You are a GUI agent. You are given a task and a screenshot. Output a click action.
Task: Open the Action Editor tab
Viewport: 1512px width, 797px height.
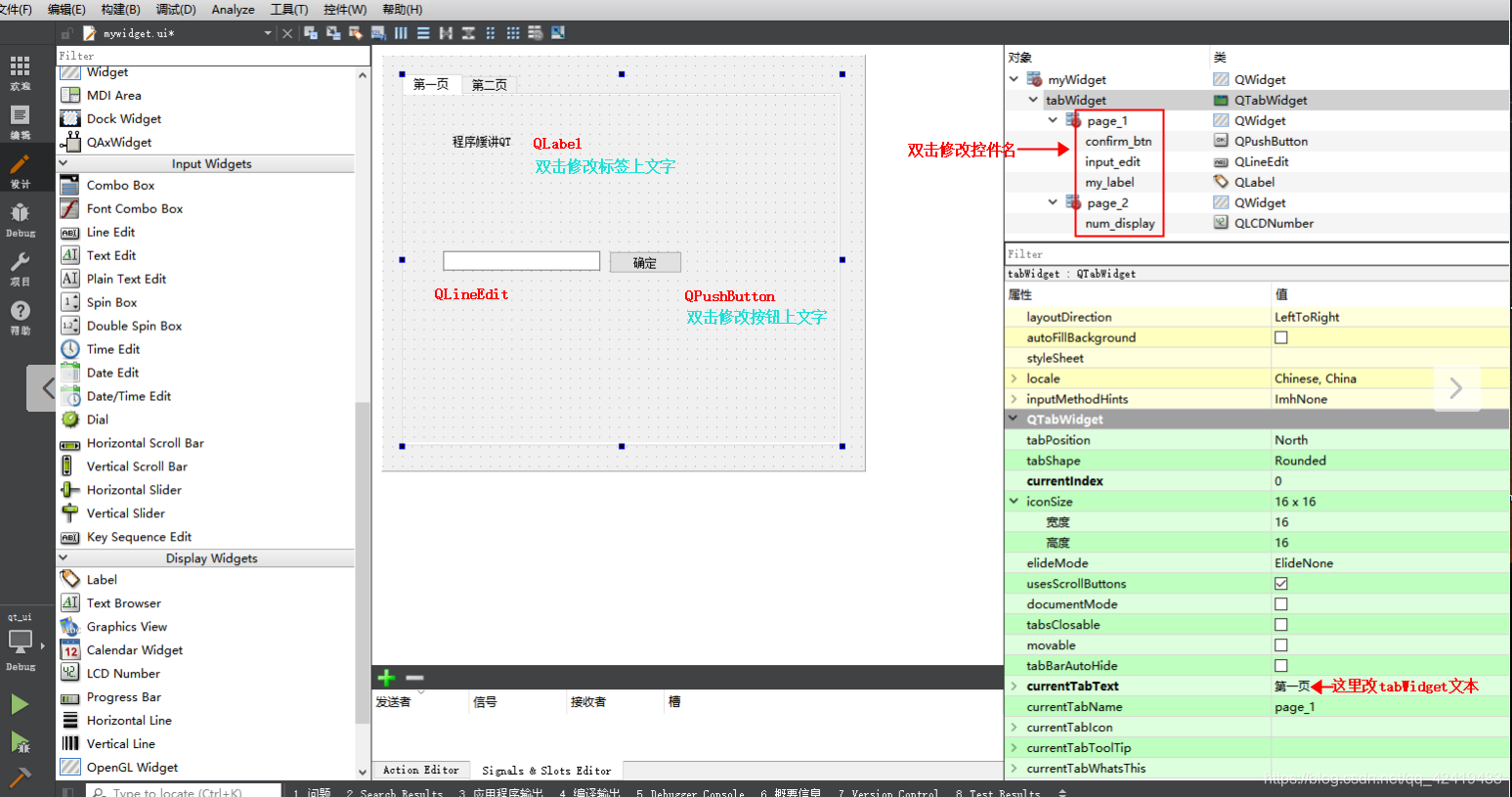click(x=421, y=771)
